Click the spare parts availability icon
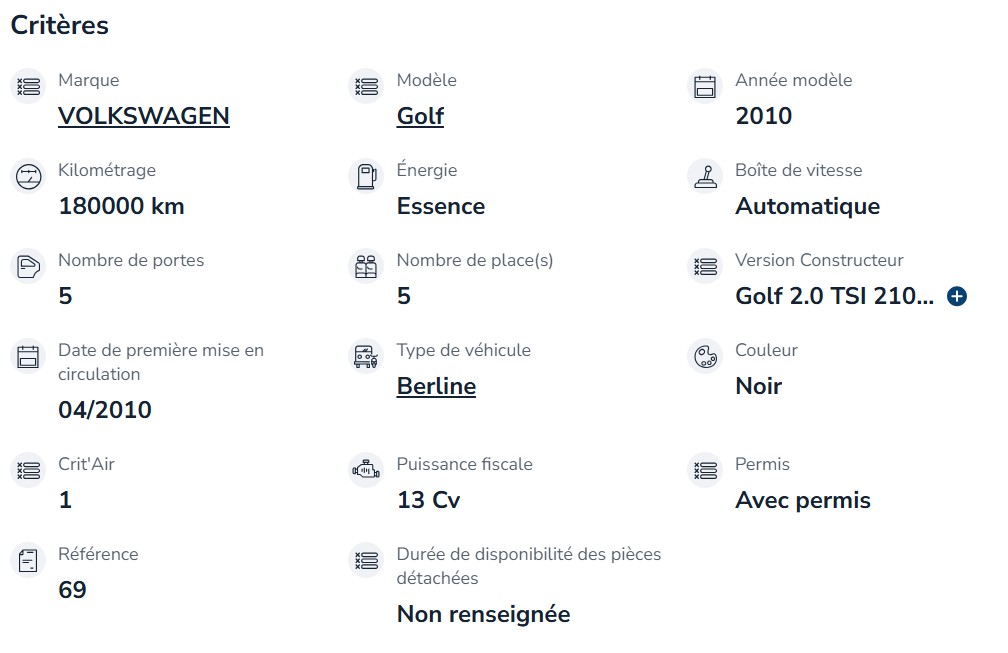The height and width of the screenshot is (653, 1008). (x=366, y=560)
